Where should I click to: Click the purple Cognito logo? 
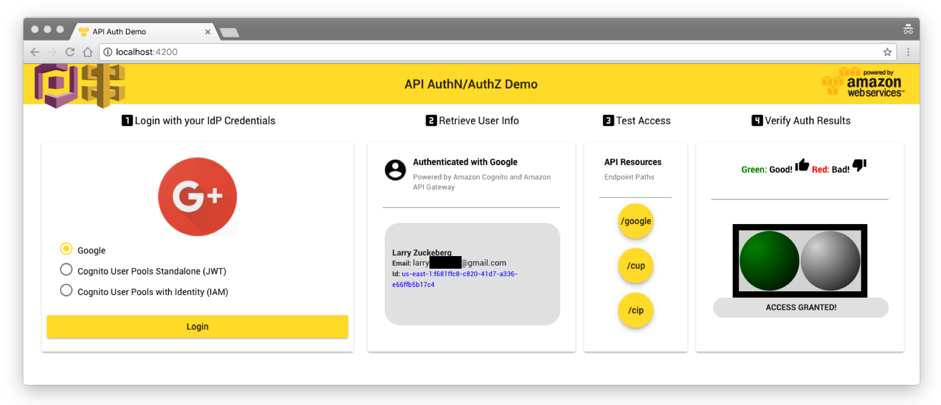55,85
